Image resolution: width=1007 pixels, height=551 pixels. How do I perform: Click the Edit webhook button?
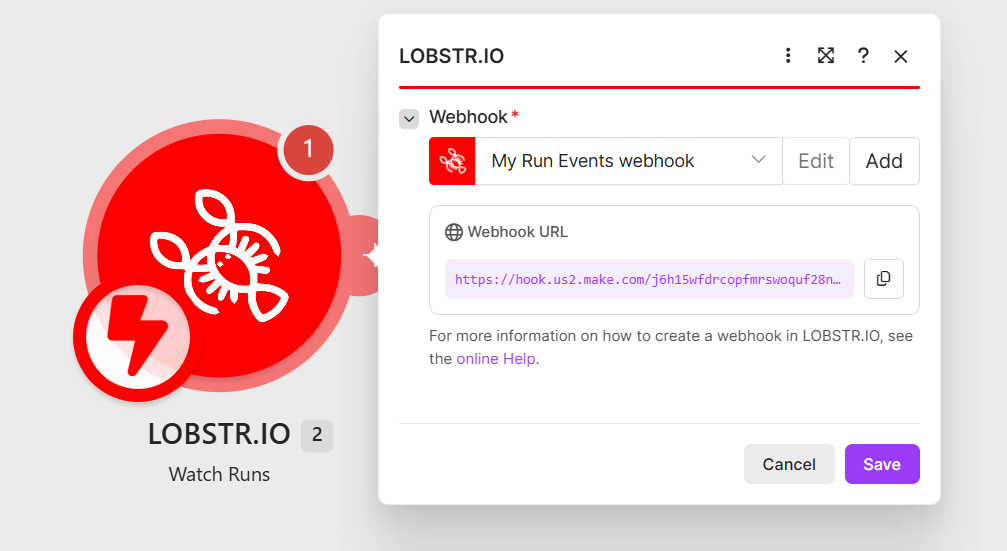point(816,161)
